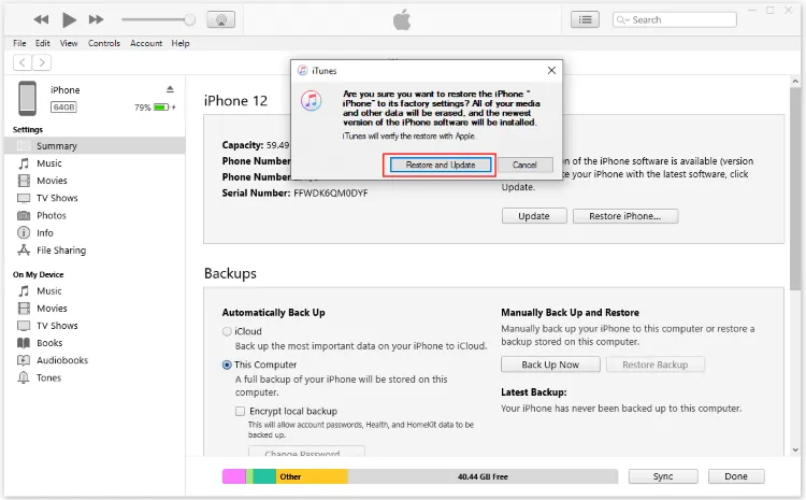Click the Update button
This screenshot has width=806, height=500.
(x=534, y=216)
